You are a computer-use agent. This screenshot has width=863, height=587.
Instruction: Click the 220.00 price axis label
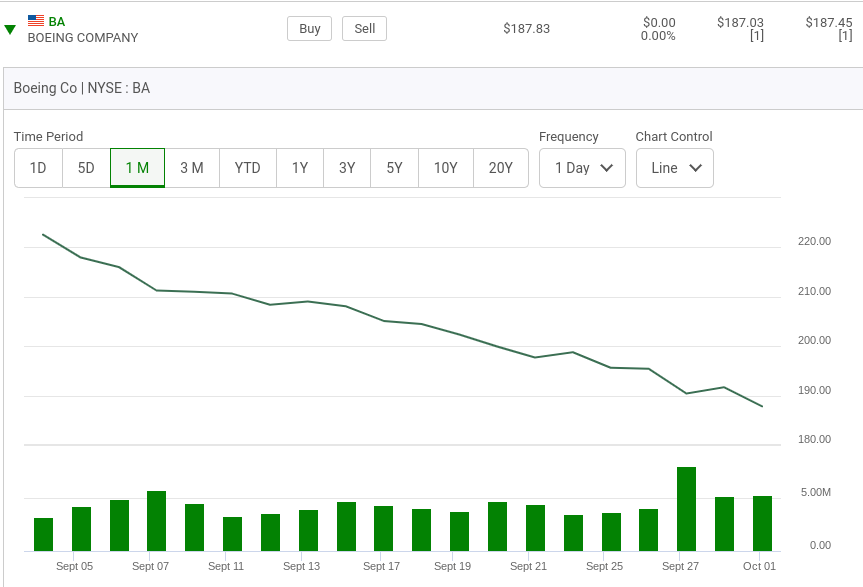[x=815, y=242]
